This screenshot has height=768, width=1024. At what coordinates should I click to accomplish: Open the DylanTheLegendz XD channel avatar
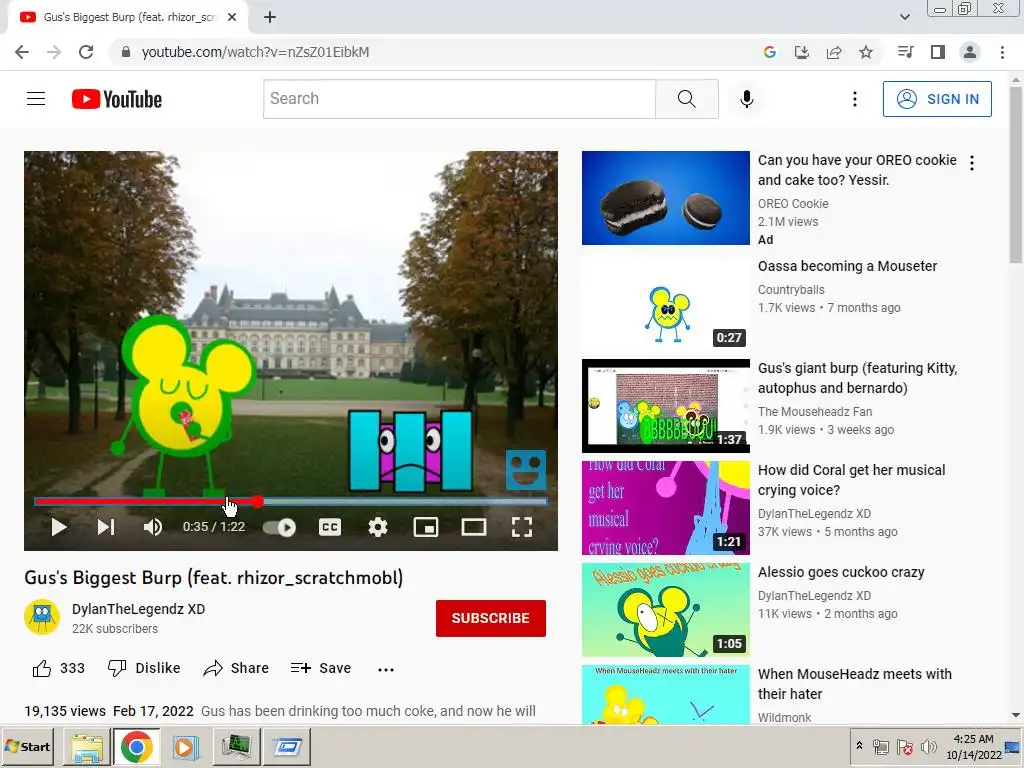coord(42,616)
